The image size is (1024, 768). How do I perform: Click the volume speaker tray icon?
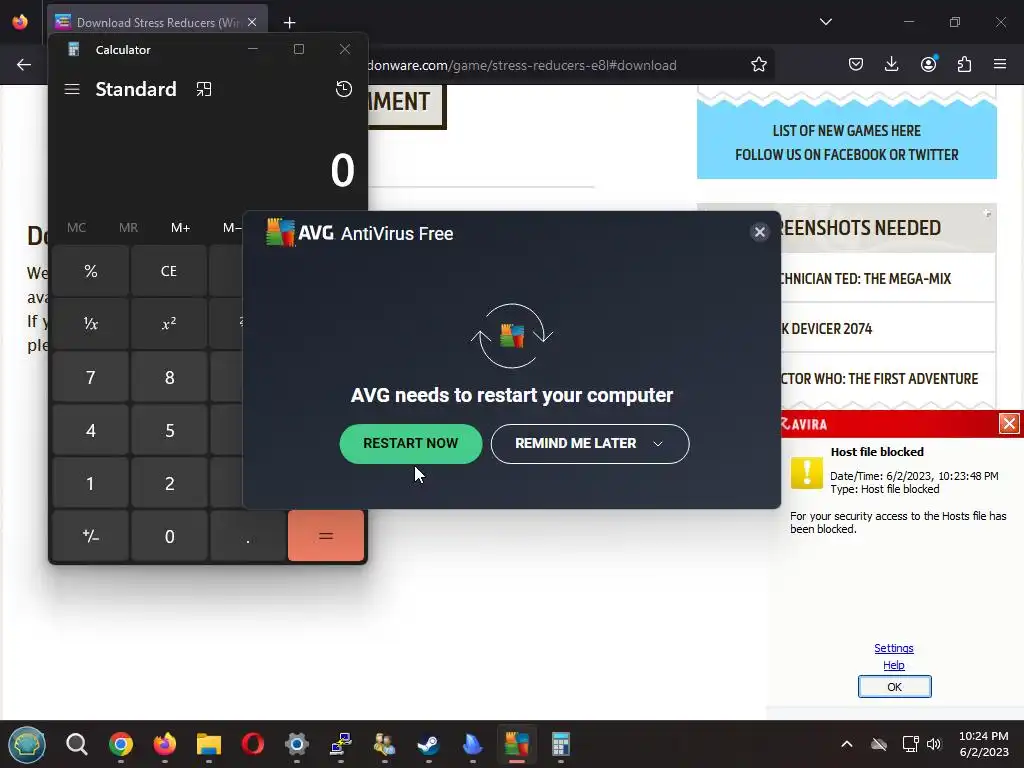934,744
